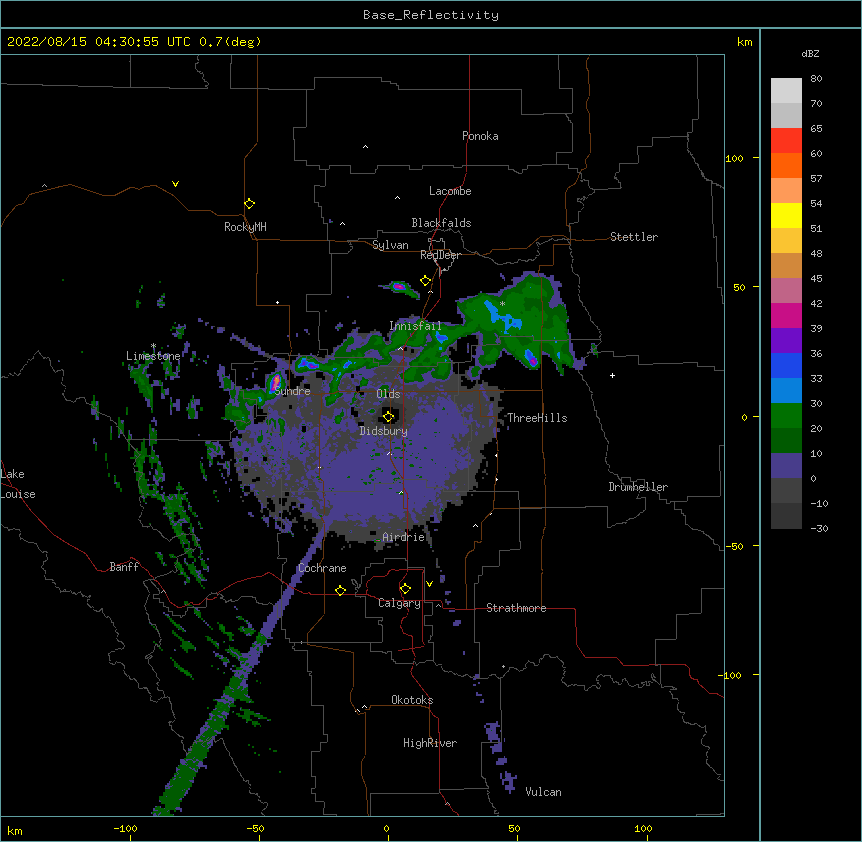Click the yellow diamond marker above RockyMH
The image size is (862, 842).
(249, 204)
